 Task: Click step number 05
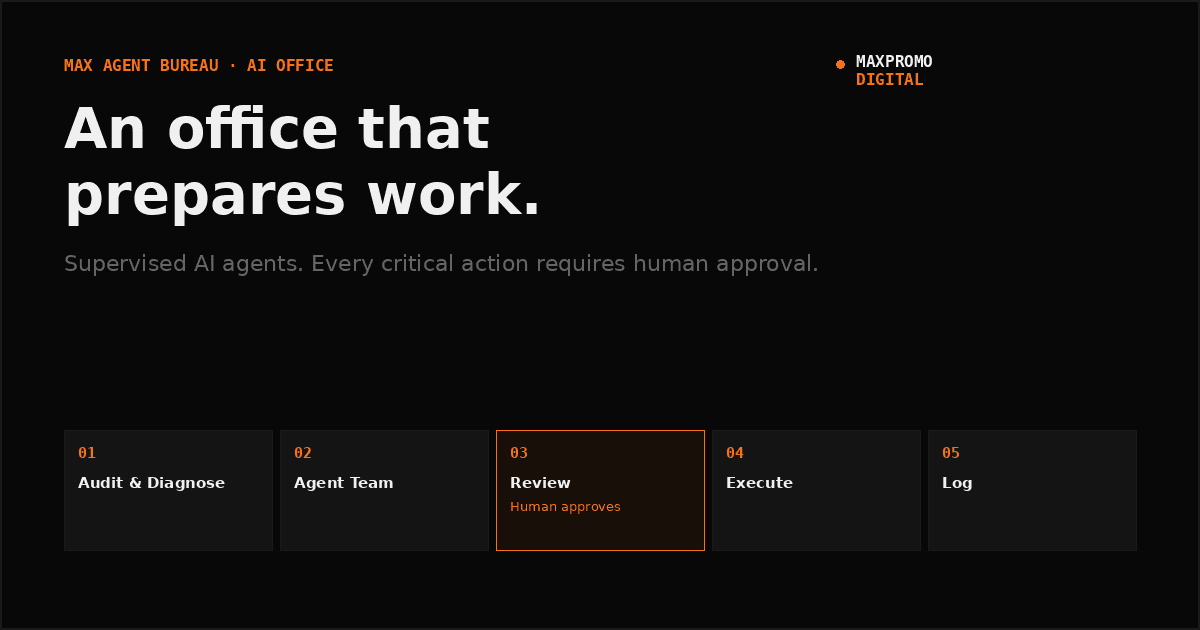(x=951, y=453)
